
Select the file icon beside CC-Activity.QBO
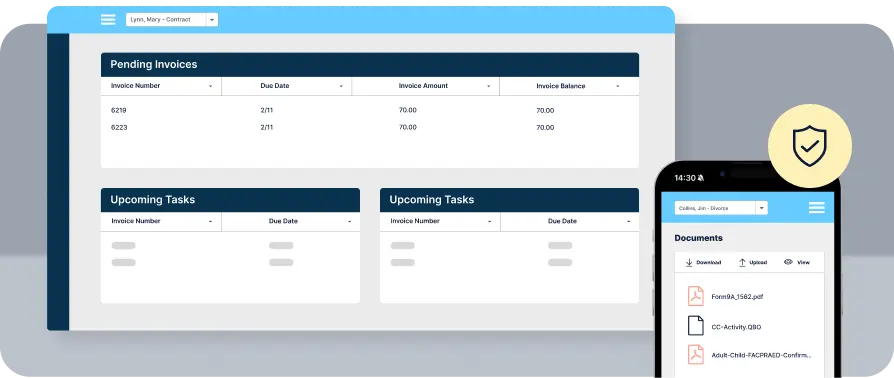click(x=696, y=326)
